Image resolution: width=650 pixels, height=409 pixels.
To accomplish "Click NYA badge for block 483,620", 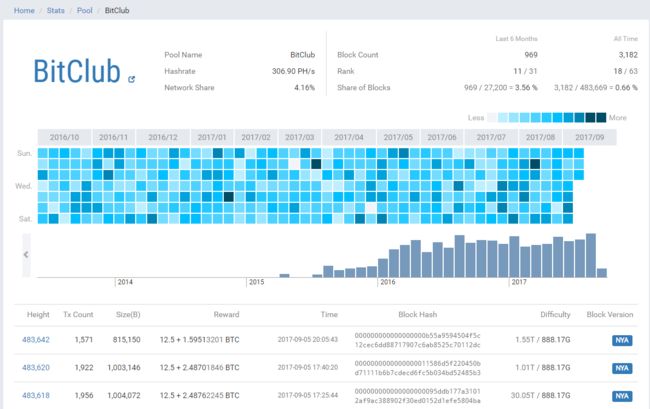I will [622, 368].
